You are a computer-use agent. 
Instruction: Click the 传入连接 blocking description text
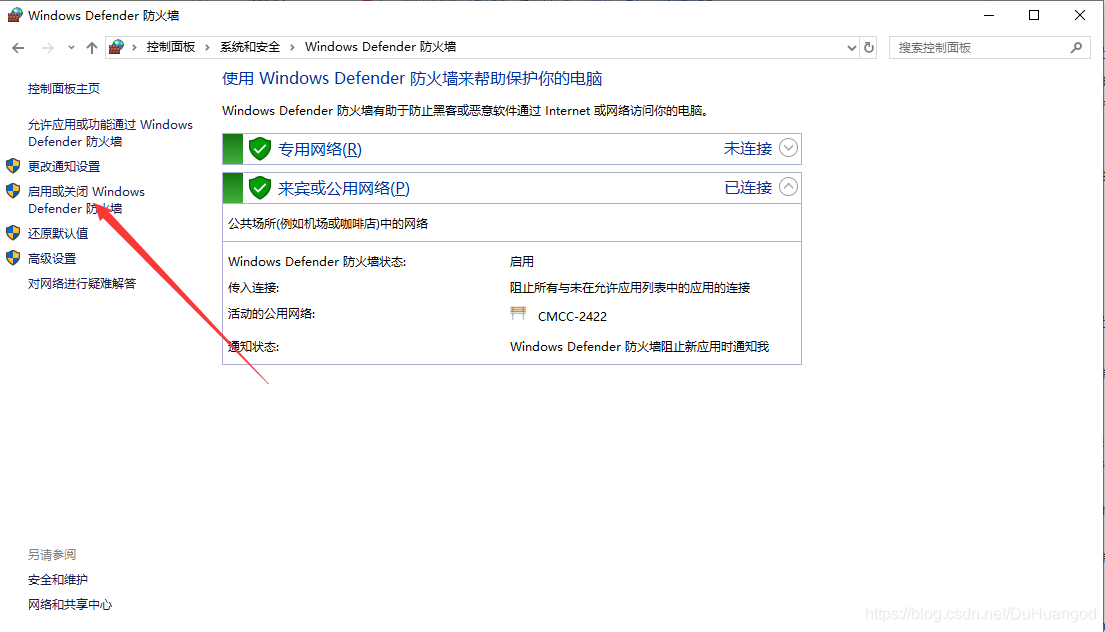[x=630, y=287]
